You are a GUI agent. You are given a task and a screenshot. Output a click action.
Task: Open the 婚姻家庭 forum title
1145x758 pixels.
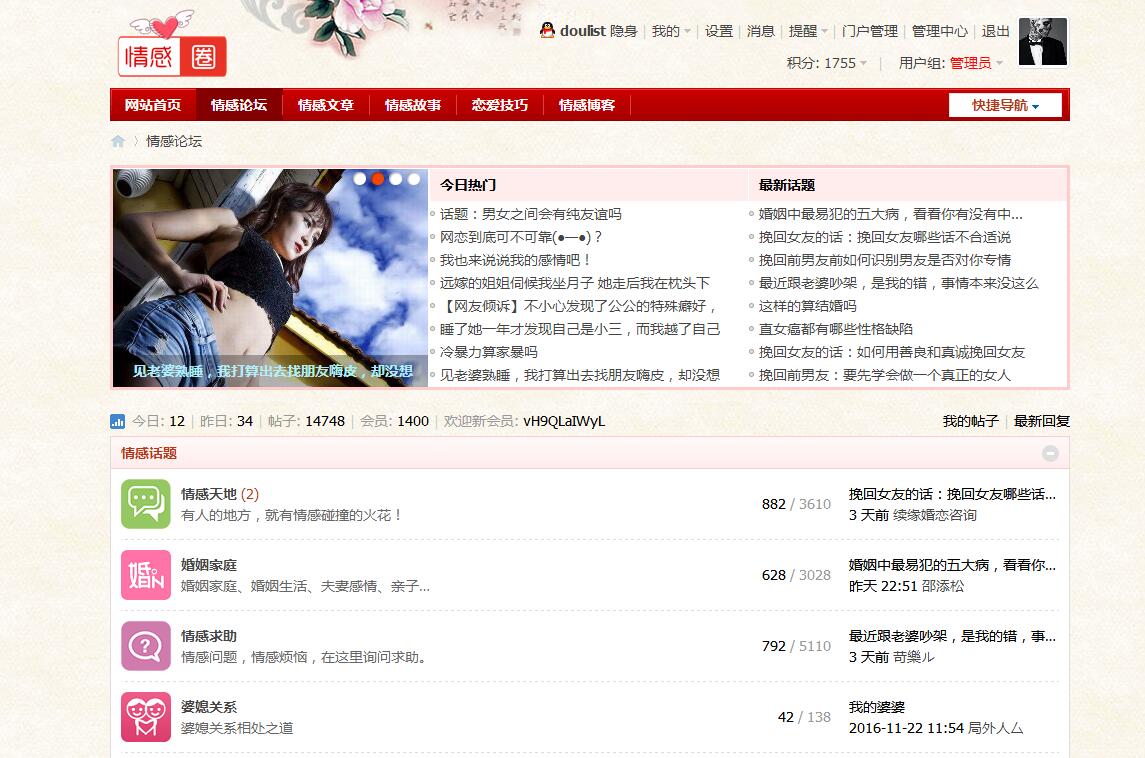point(209,565)
